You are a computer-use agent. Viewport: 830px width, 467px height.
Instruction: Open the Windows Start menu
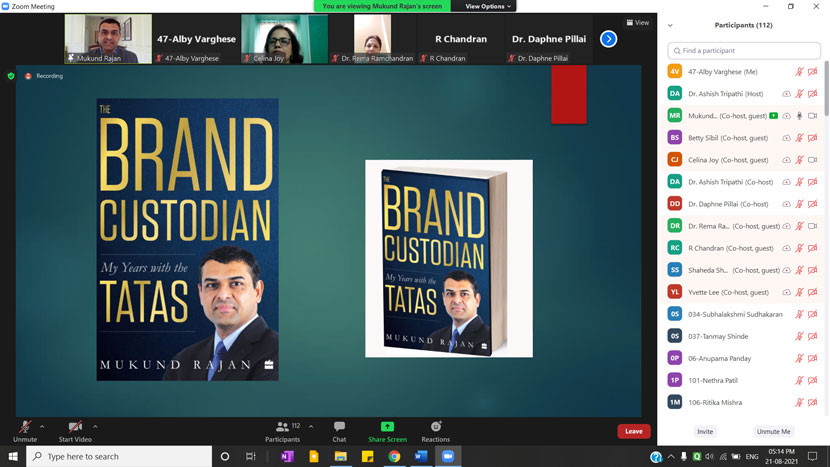13,456
